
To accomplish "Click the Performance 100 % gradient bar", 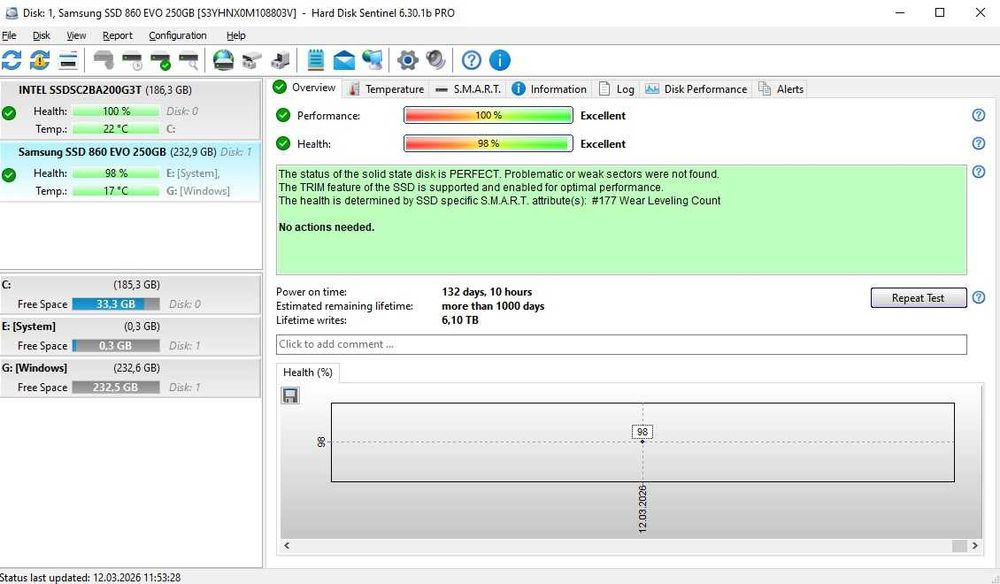I will 489,115.
